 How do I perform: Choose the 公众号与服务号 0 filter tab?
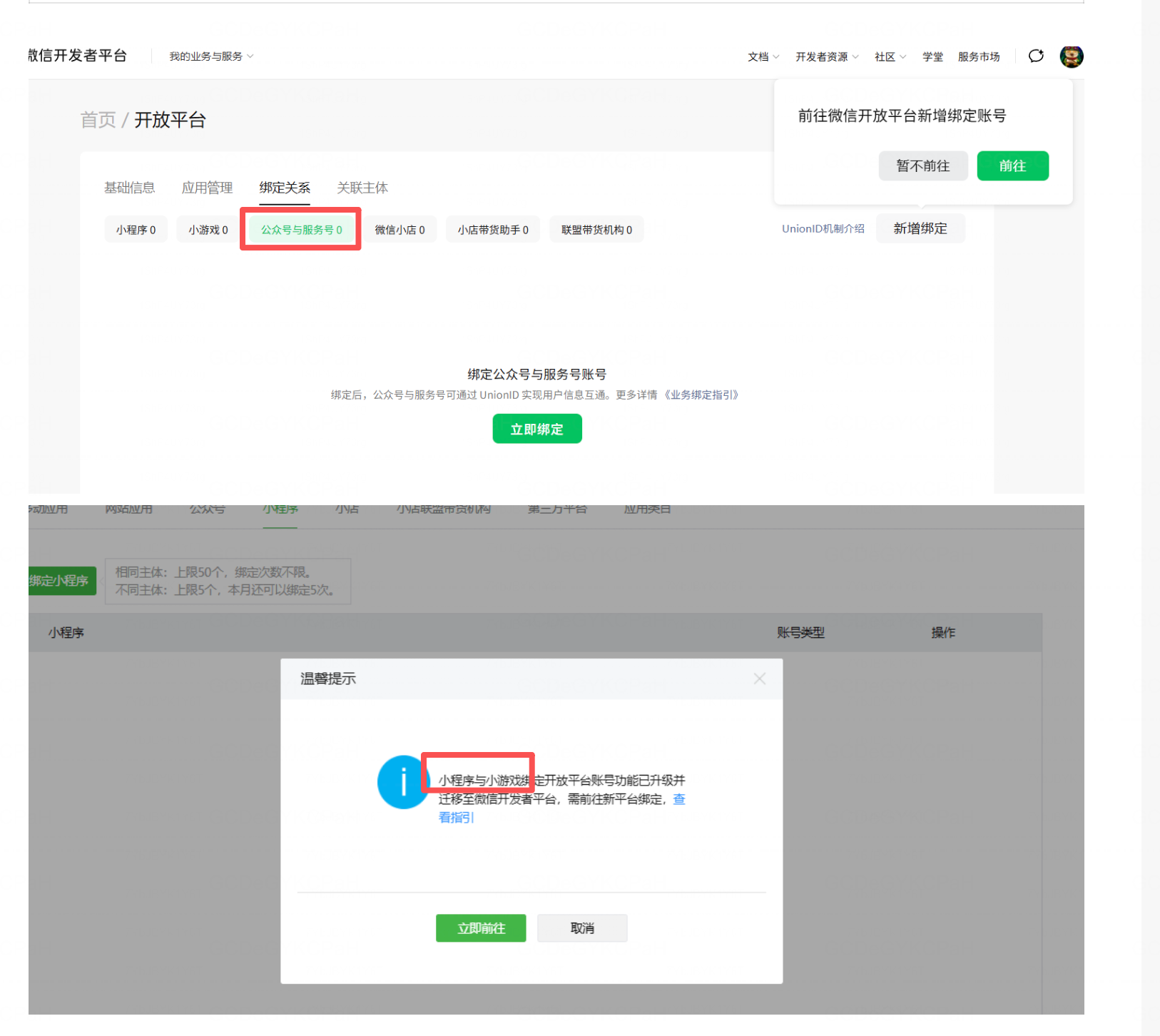point(302,230)
